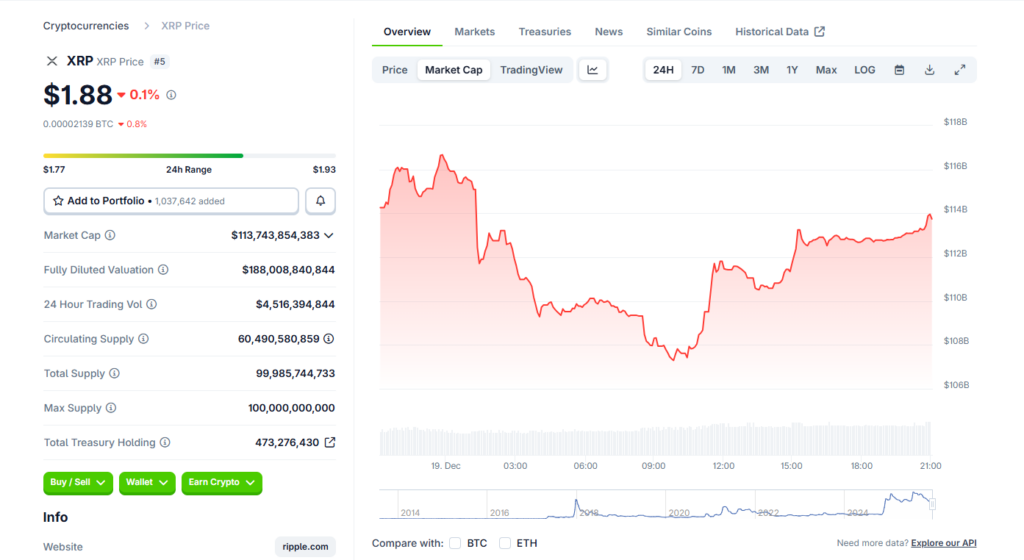Click the chart type line icon
The width and height of the screenshot is (1024, 560).
(x=593, y=70)
